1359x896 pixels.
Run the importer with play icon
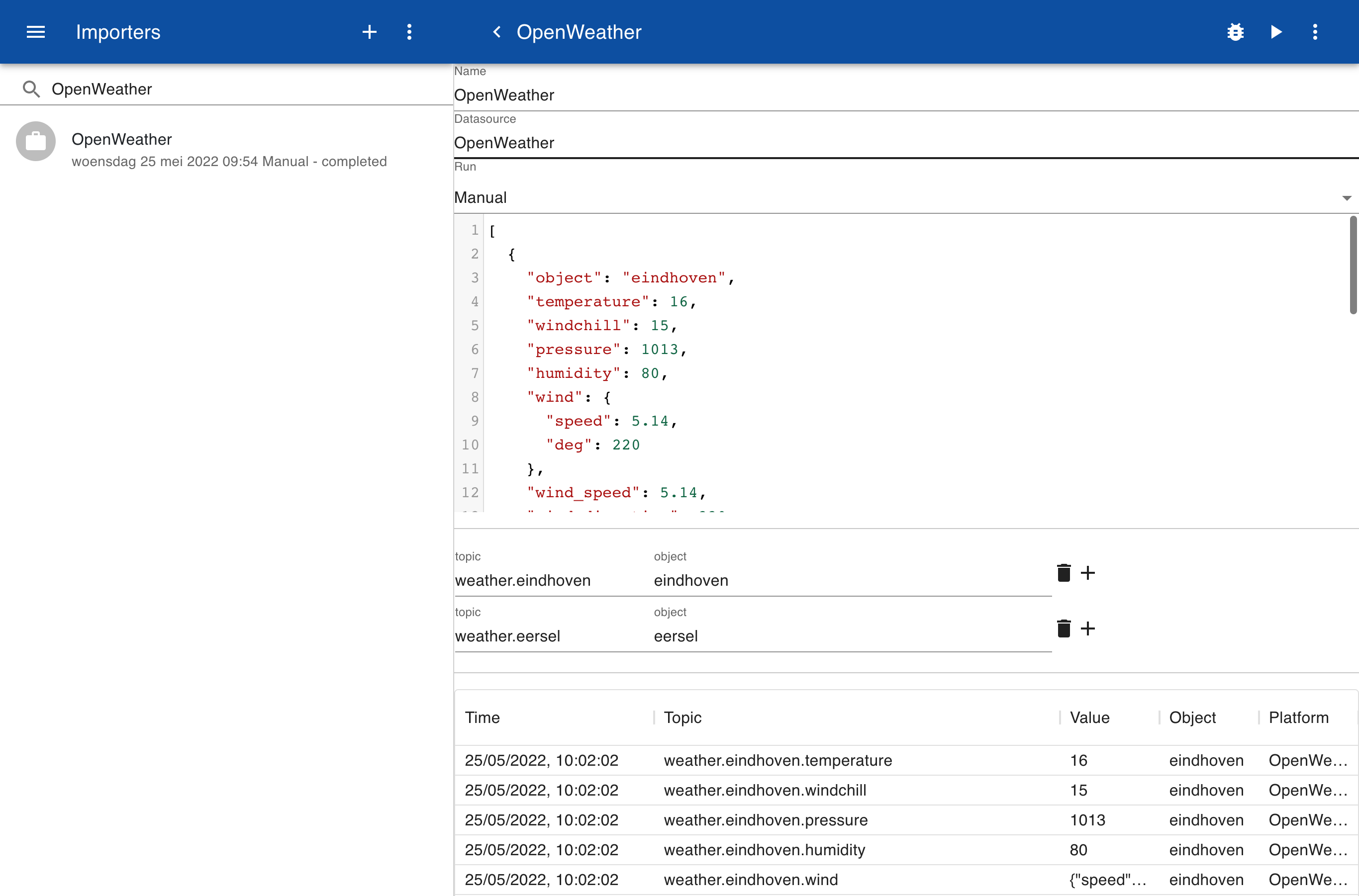coord(1275,32)
